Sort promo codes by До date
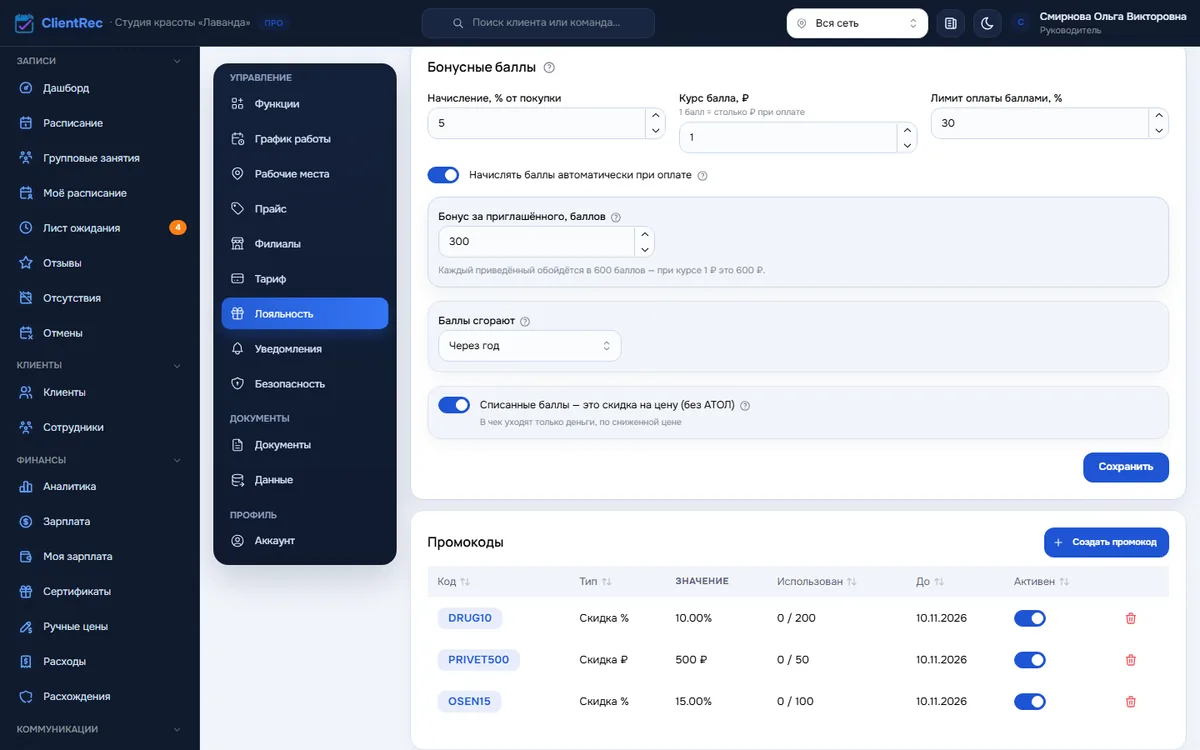The image size is (1200, 750). coord(930,582)
